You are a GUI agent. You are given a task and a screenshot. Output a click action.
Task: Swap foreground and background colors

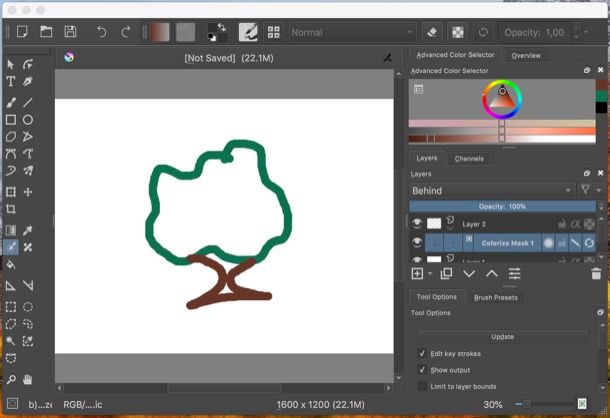pos(222,27)
